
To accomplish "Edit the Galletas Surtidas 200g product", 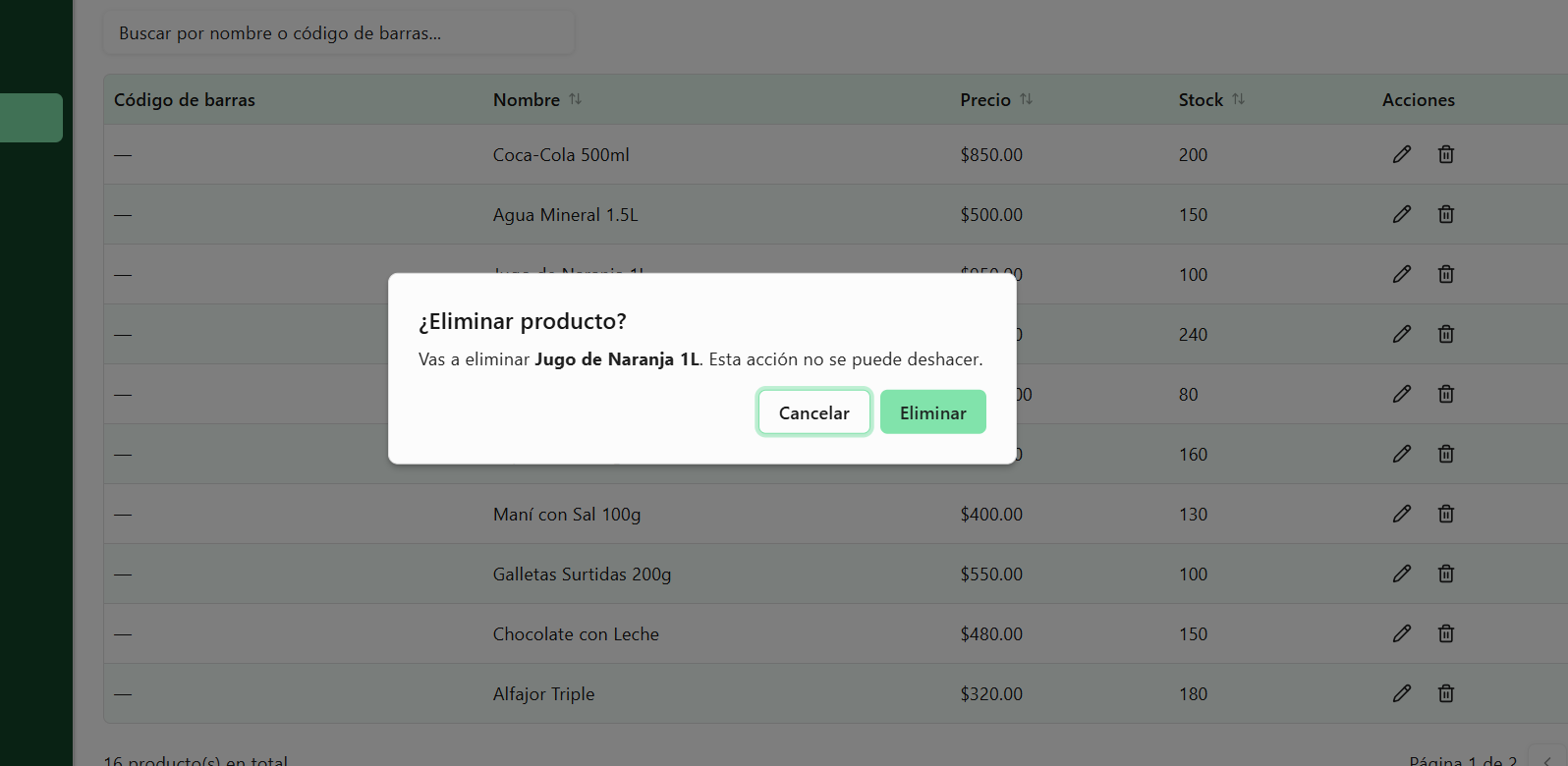I will (1402, 574).
